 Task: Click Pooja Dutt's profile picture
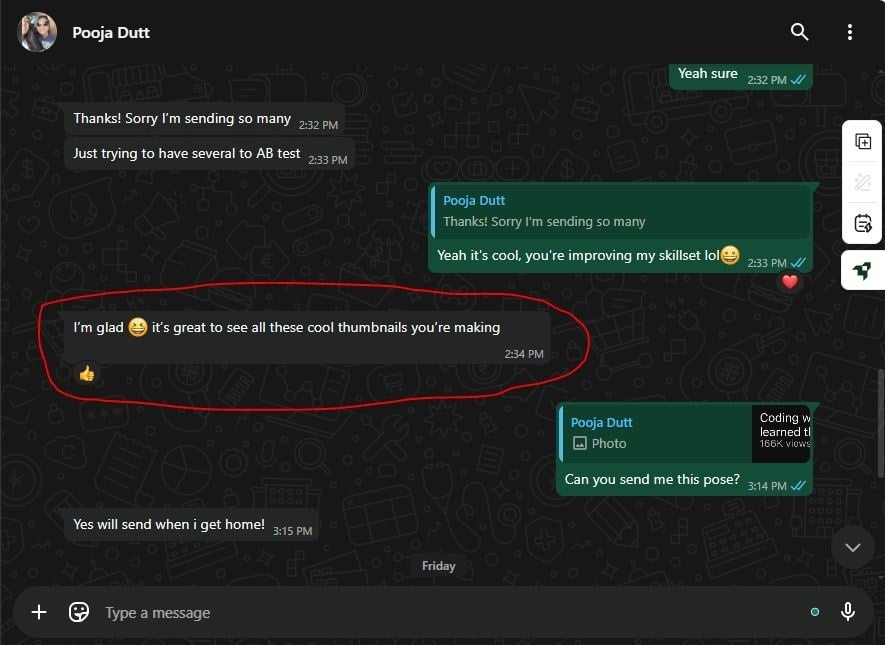click(37, 32)
